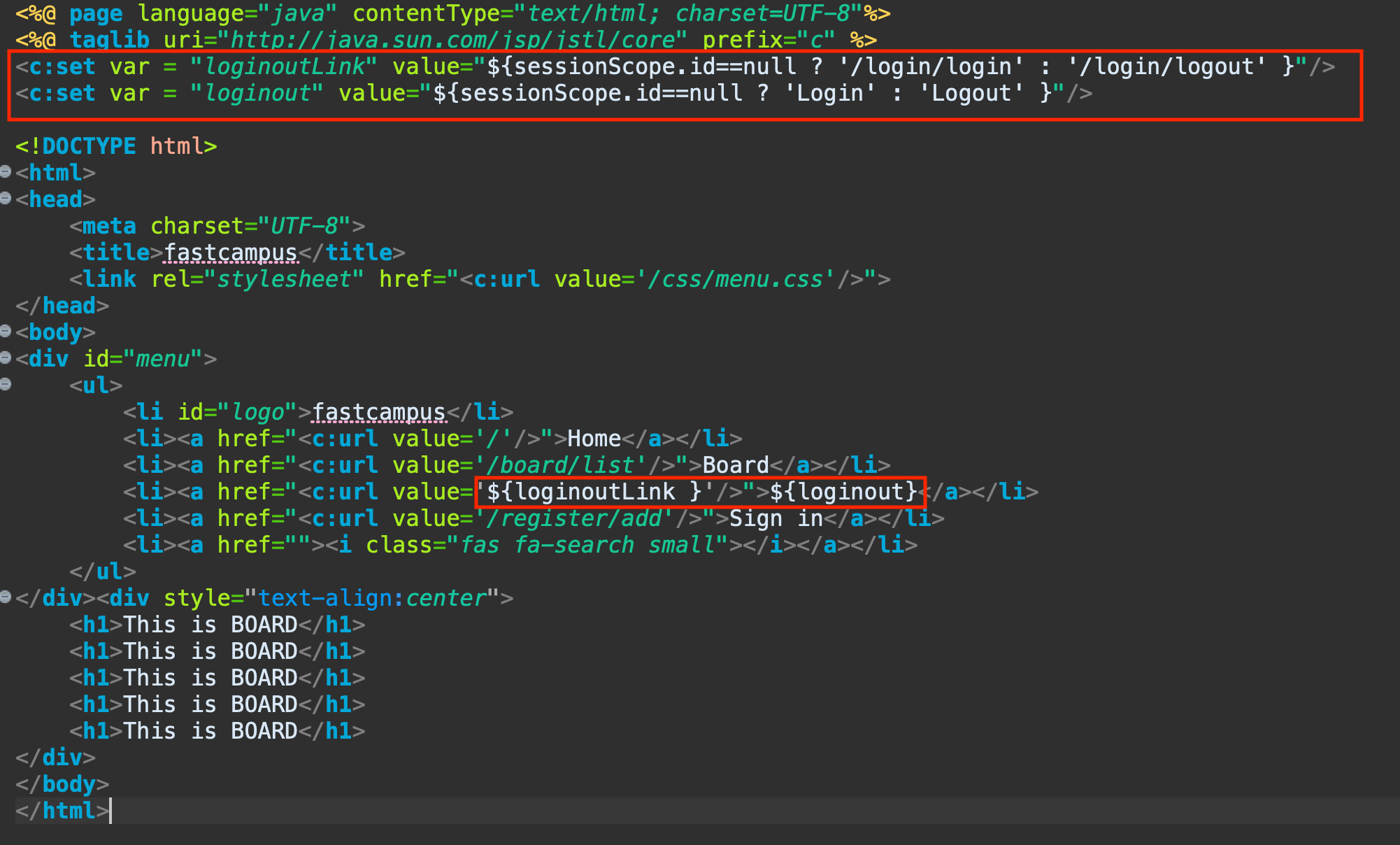Click the '/login/logout' string in first c:set
Screen dimensions: 1400x845
(x=1166, y=66)
